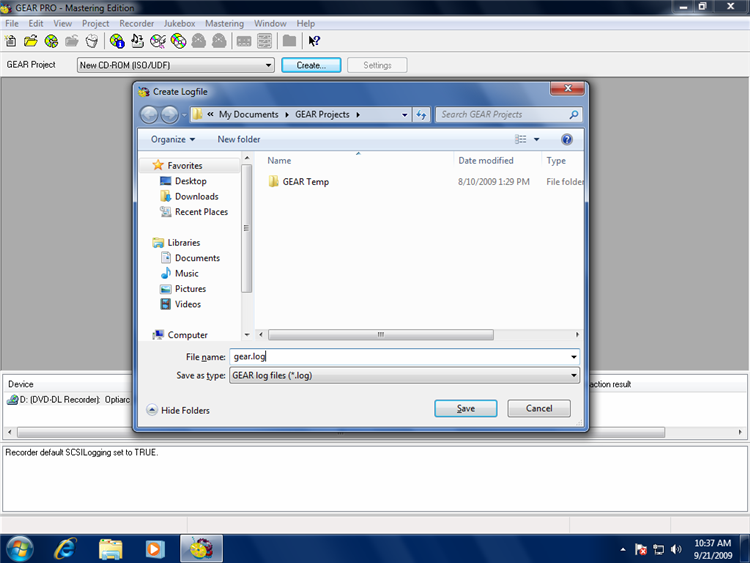Click the context help arrow icon

(314, 41)
